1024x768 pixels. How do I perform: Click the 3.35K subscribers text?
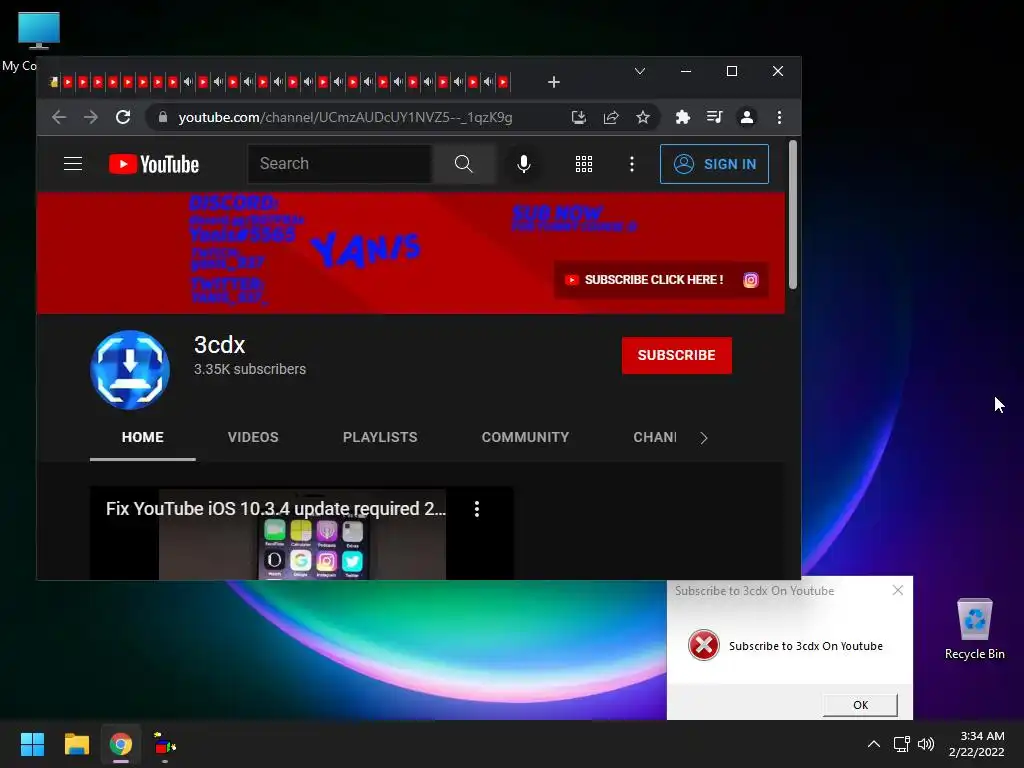250,369
